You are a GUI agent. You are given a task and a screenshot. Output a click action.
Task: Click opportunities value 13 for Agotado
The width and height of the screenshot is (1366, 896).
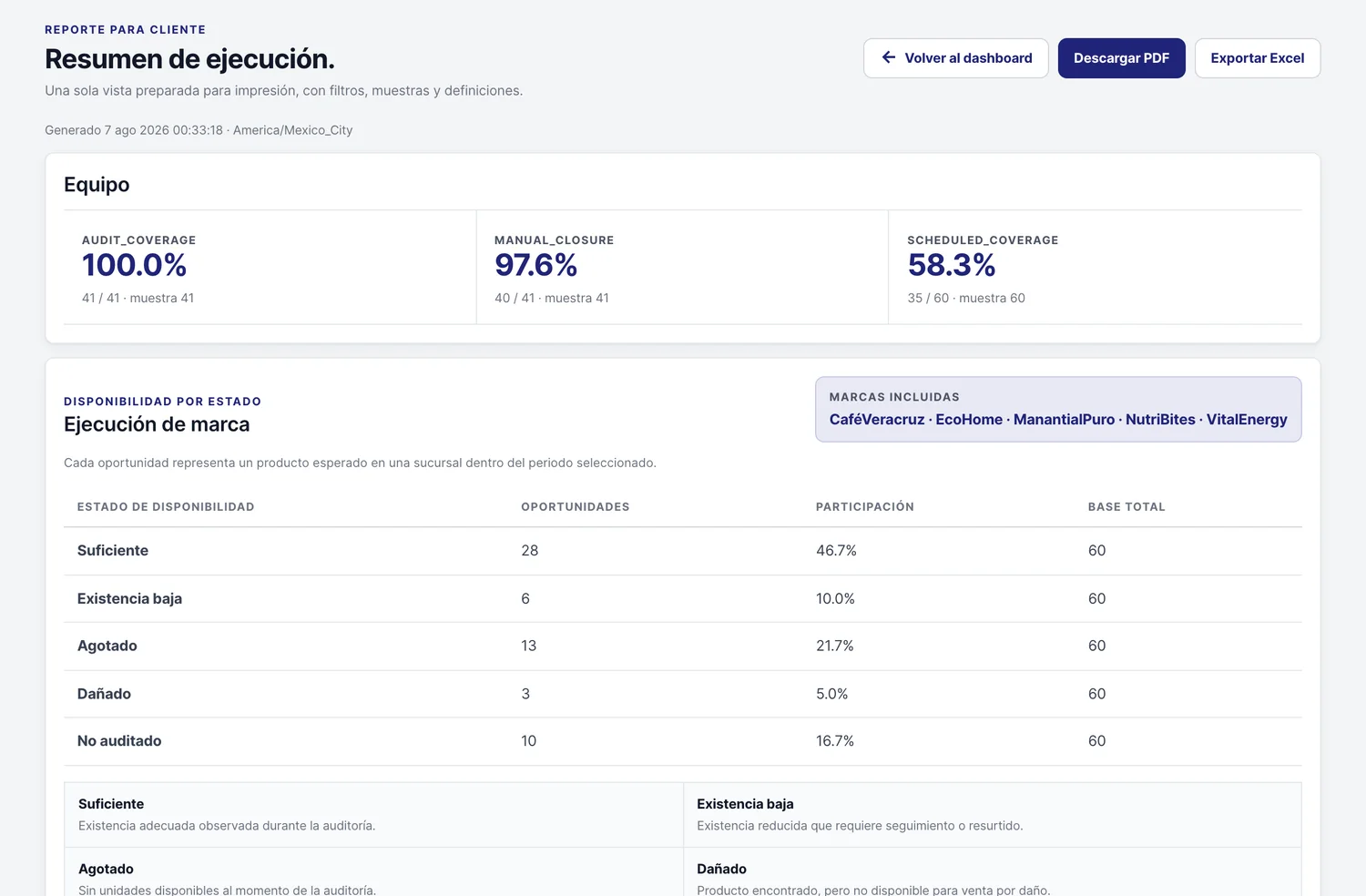click(x=529, y=647)
